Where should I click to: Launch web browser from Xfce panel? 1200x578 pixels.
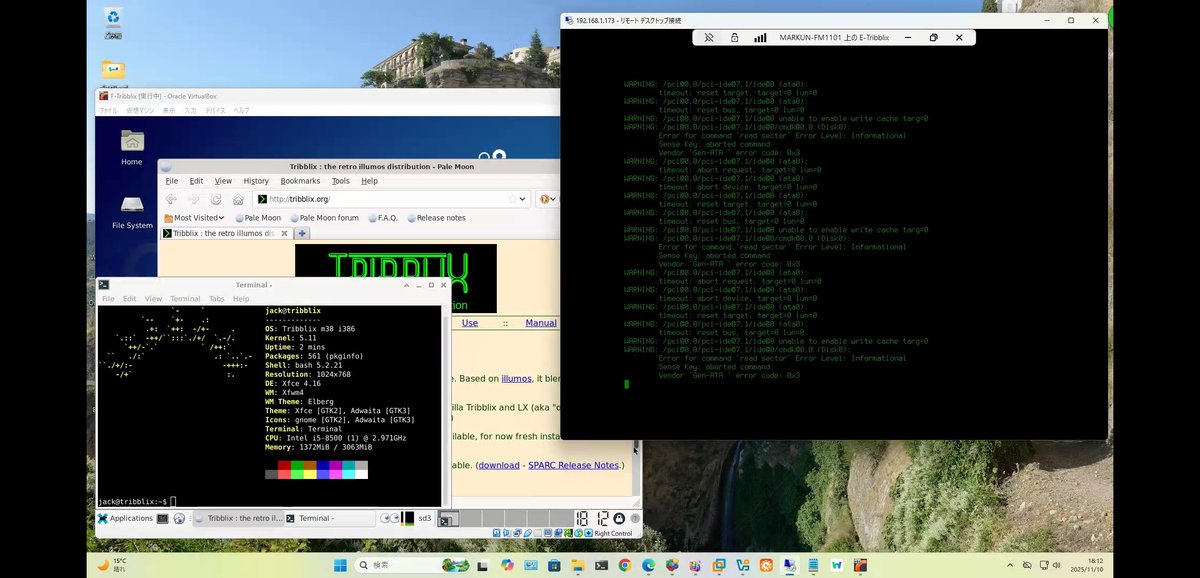[179, 518]
